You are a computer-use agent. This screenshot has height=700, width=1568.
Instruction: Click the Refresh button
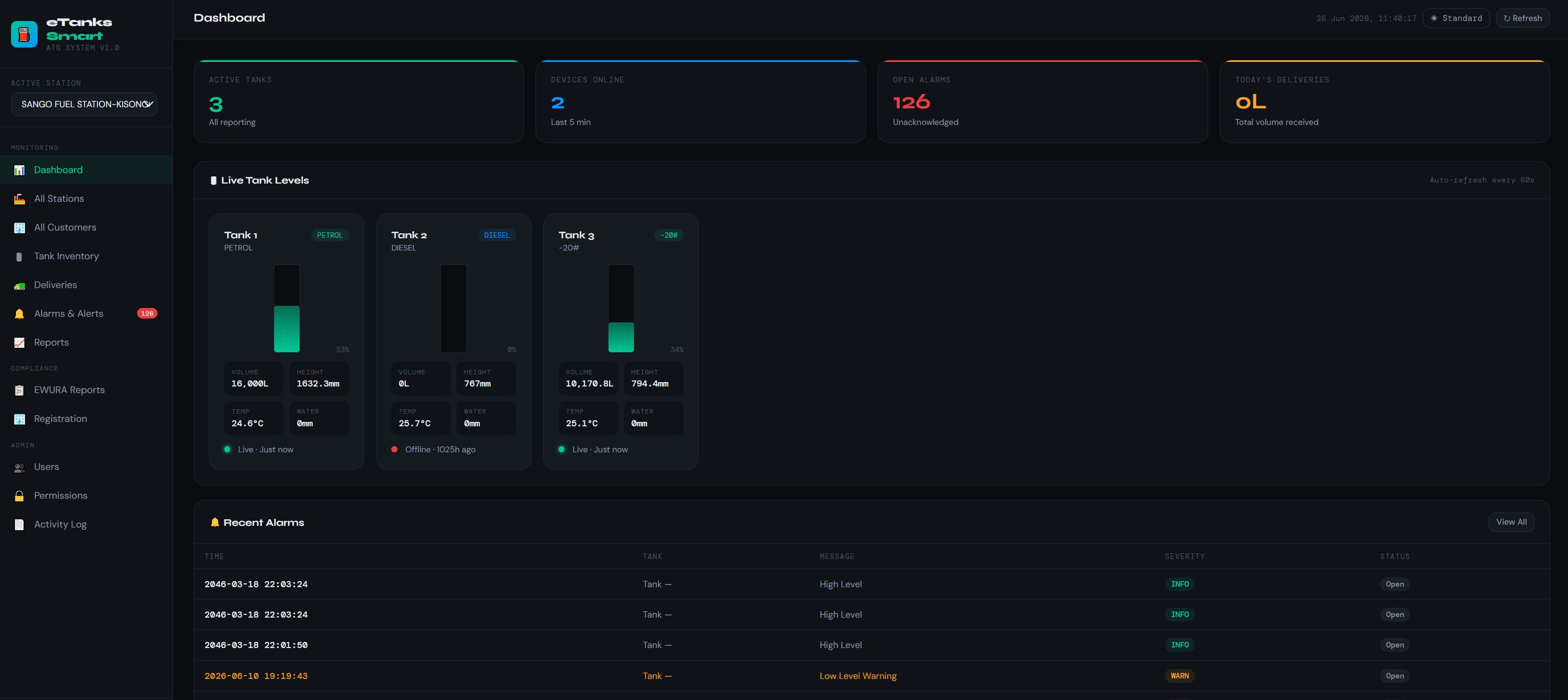click(1522, 18)
